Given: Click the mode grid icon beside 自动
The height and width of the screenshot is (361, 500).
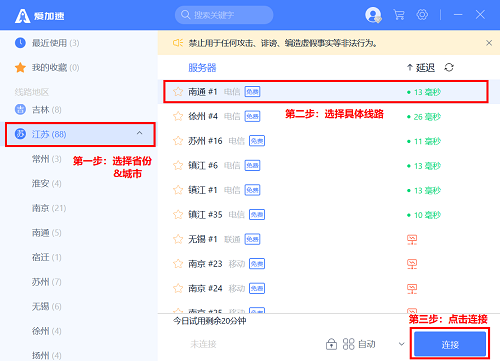Looking at the screenshot, I should coord(349,344).
